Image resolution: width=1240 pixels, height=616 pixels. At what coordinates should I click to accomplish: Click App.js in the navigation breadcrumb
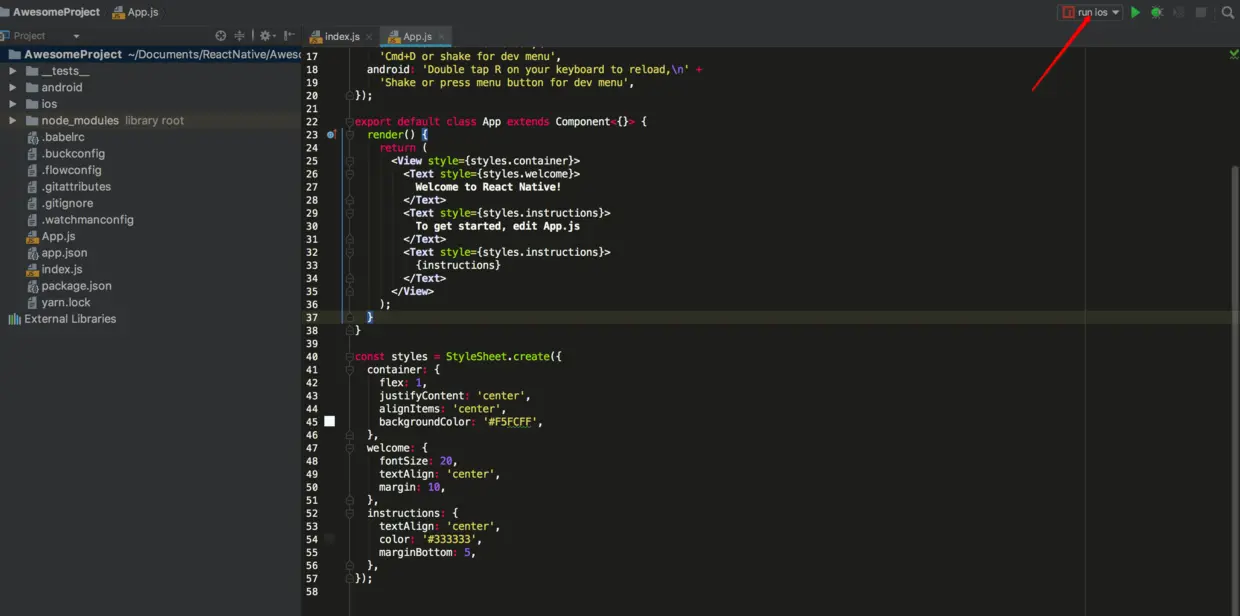(x=143, y=12)
